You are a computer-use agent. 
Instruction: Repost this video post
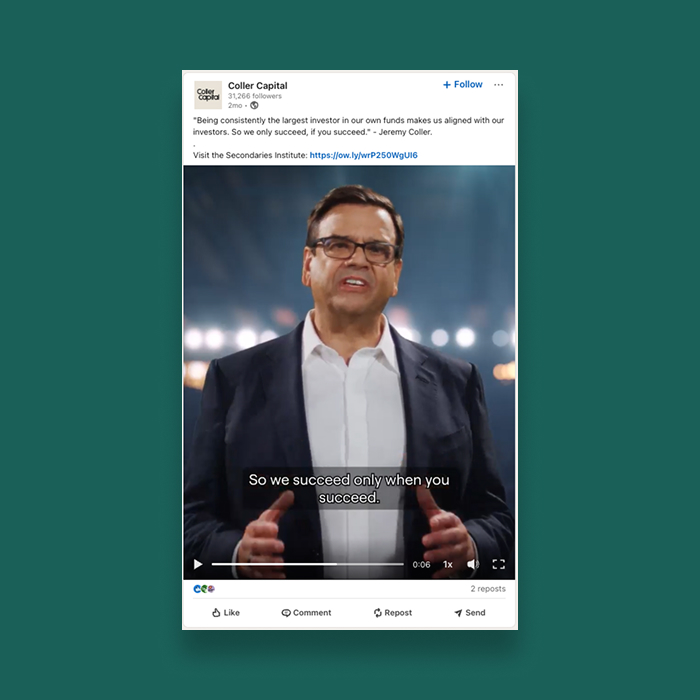(393, 612)
